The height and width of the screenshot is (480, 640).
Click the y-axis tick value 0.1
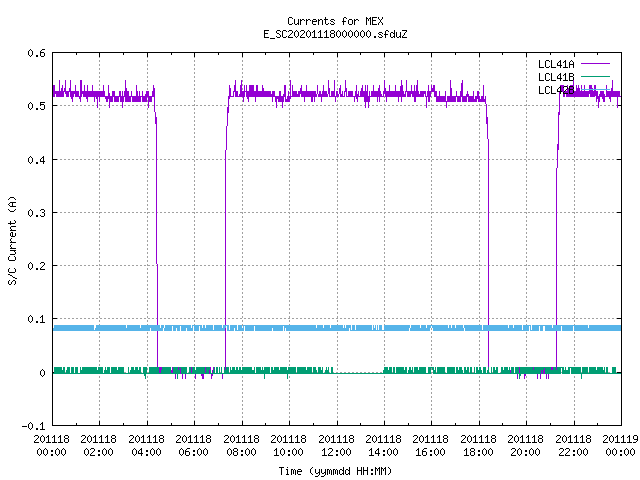(36, 319)
